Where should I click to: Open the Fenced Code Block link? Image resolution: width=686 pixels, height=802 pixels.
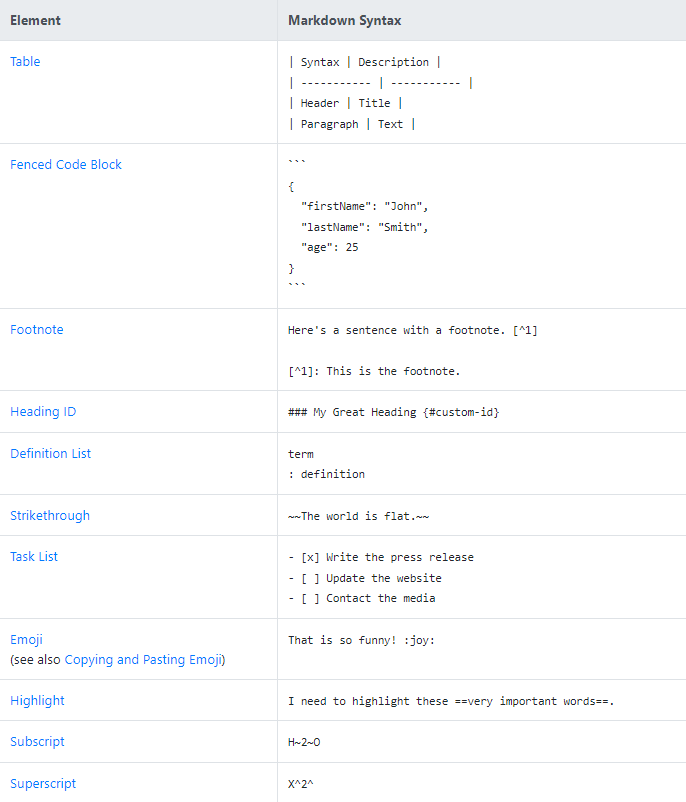[66, 165]
